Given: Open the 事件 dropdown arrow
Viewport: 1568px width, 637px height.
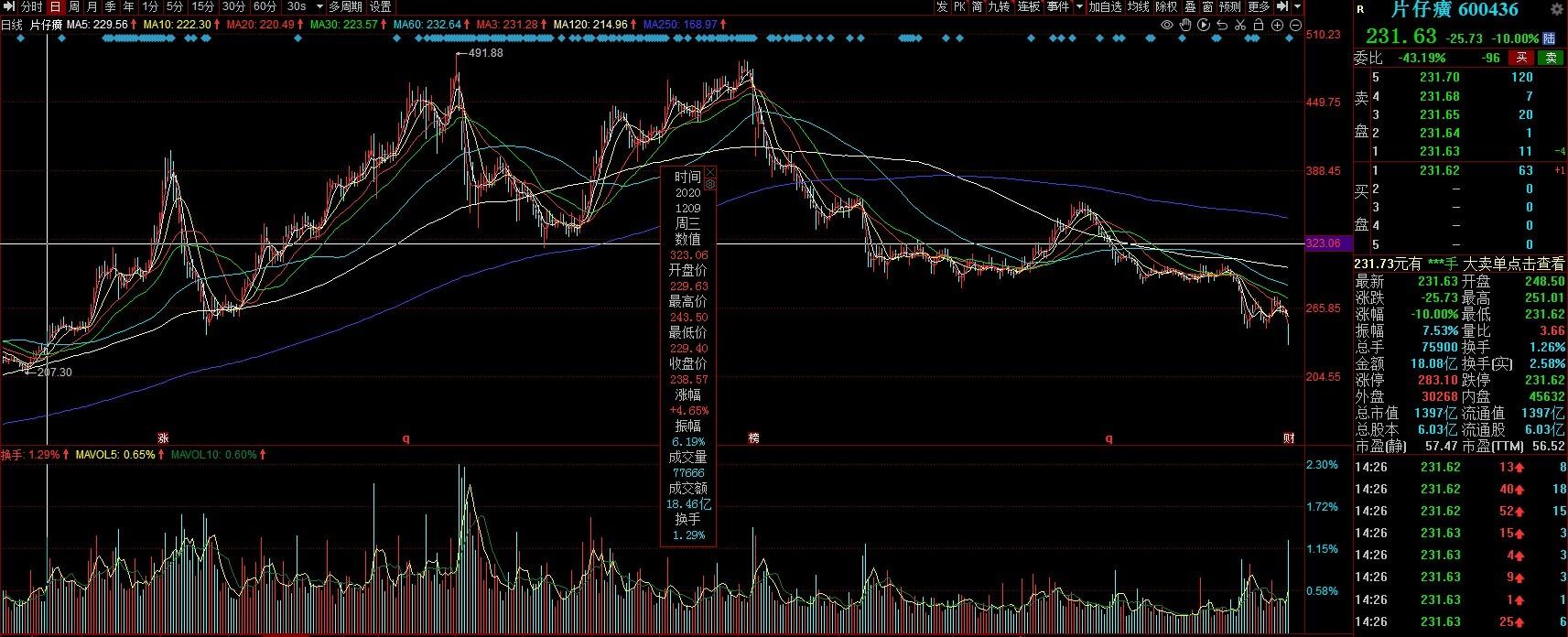Looking at the screenshot, I should [1079, 7].
